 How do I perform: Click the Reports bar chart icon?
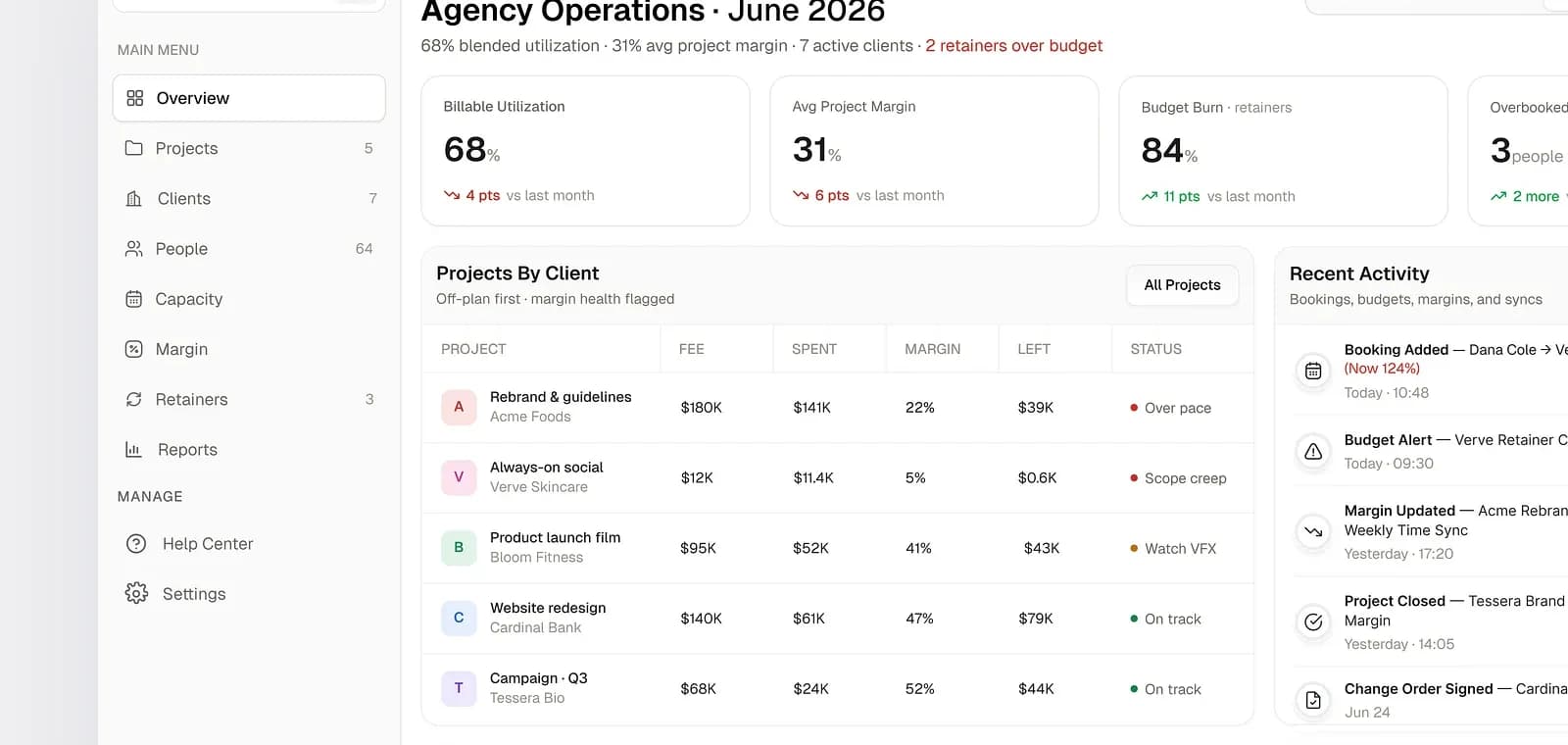tap(134, 450)
